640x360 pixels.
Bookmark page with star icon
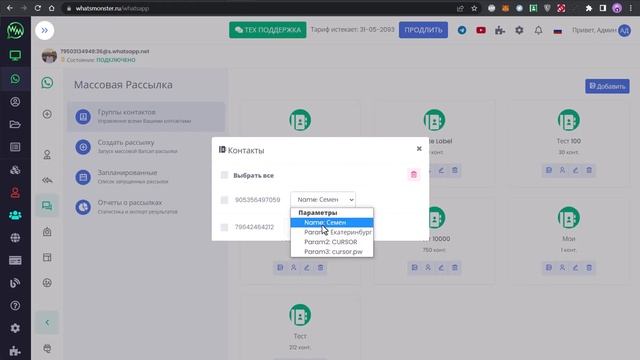tap(474, 8)
